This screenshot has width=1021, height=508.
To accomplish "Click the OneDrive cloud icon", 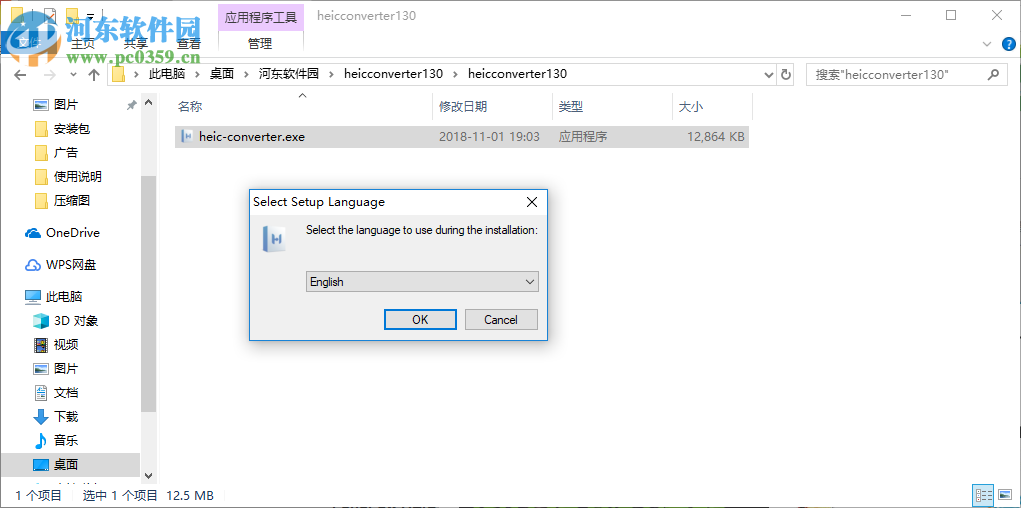I will [33, 233].
